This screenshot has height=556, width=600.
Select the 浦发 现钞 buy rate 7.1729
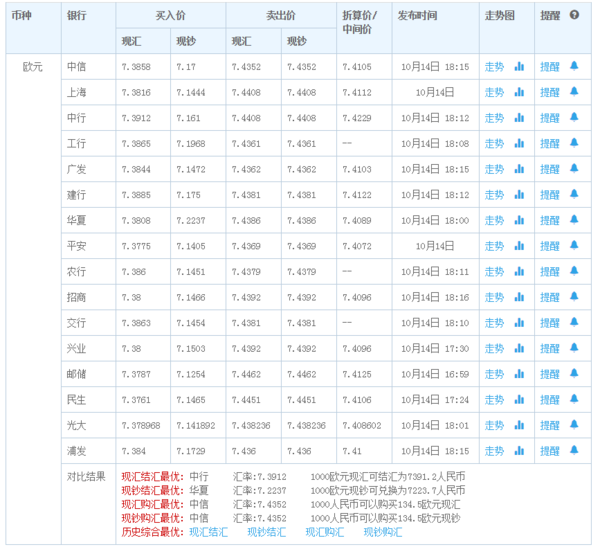click(x=191, y=452)
